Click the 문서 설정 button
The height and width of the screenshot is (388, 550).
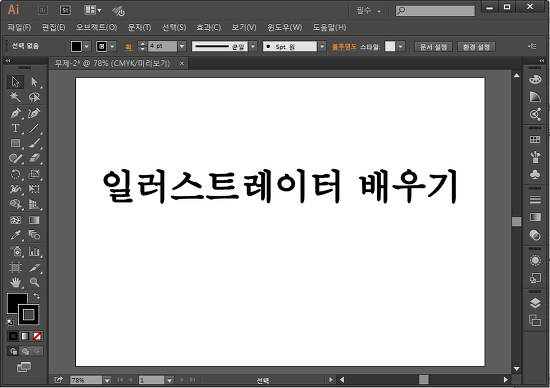(x=433, y=47)
